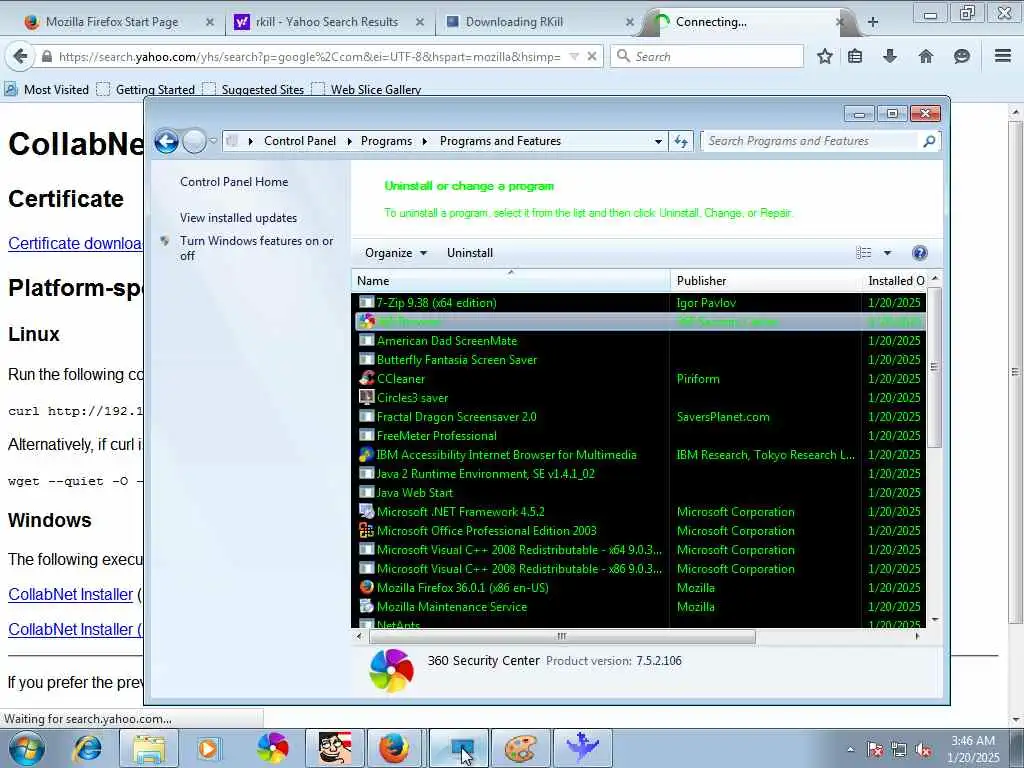Open the Firefox chat bubble icon
This screenshot has width=1024, height=768.
point(961,57)
